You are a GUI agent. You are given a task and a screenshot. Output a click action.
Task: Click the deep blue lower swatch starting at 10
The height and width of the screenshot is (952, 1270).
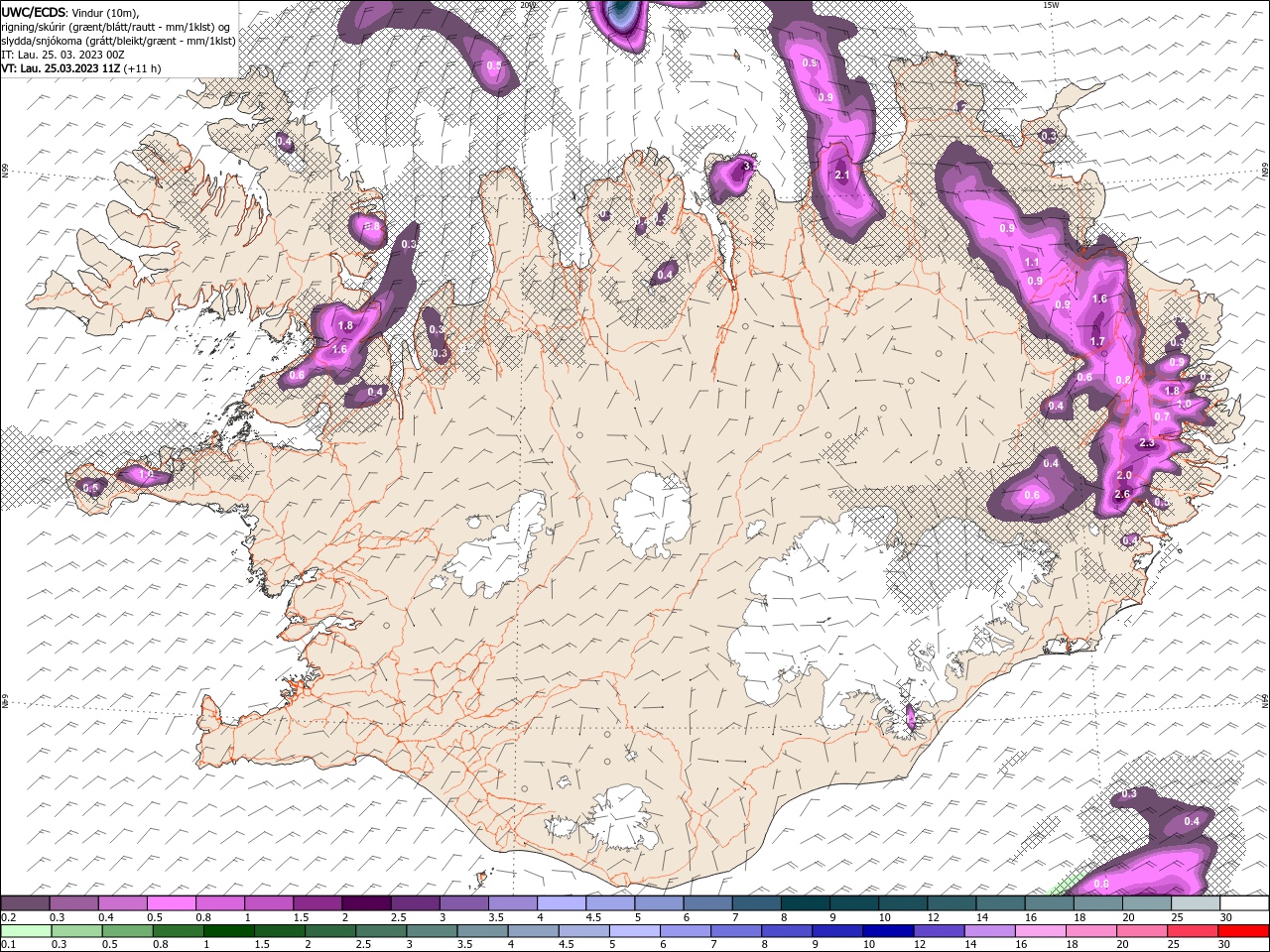tap(889, 931)
